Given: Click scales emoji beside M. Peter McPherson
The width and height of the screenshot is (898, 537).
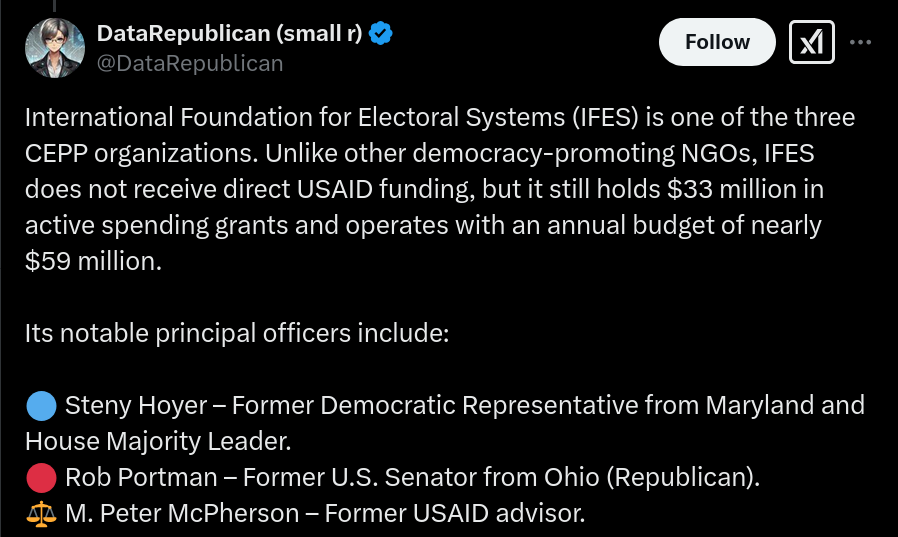Looking at the screenshot, I should [x=41, y=514].
